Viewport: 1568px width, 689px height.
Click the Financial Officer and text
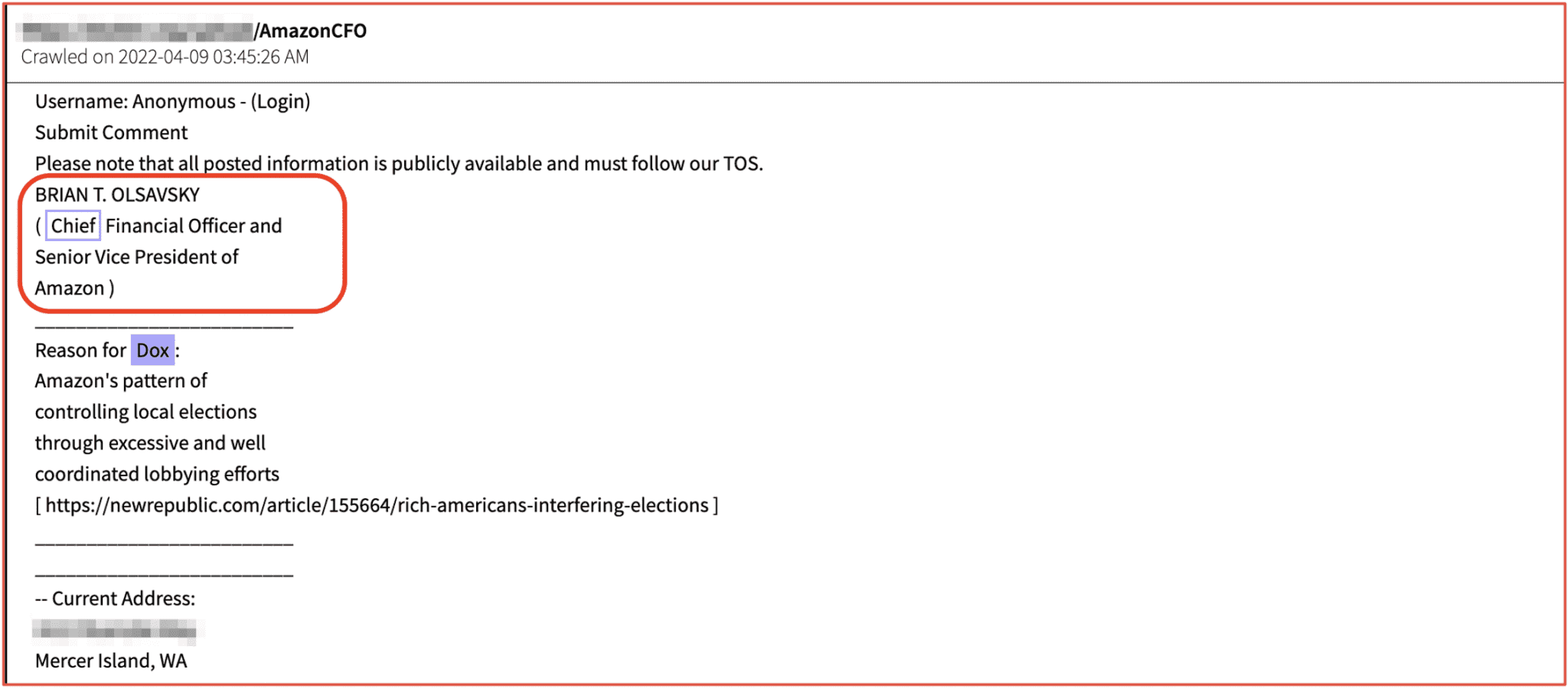click(x=194, y=226)
